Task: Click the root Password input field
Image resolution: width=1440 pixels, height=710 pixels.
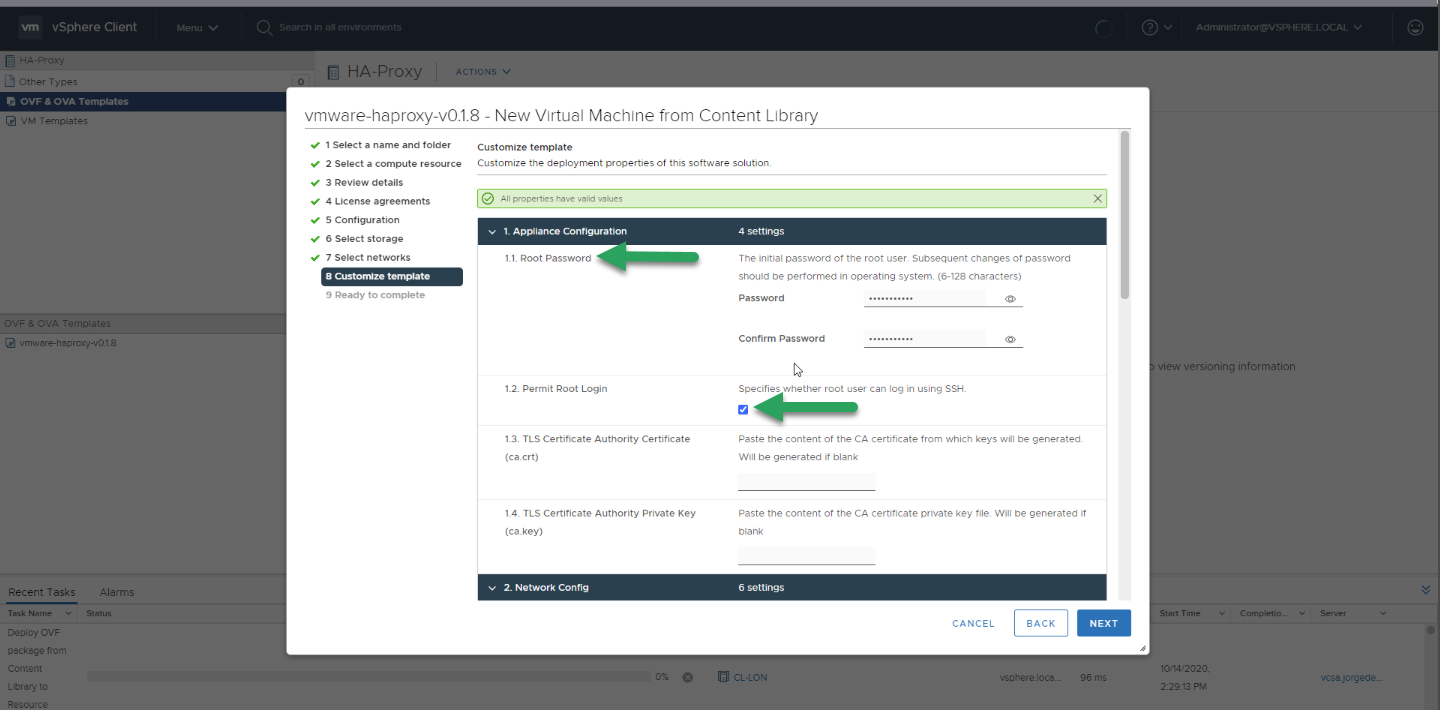Action: (x=925, y=298)
